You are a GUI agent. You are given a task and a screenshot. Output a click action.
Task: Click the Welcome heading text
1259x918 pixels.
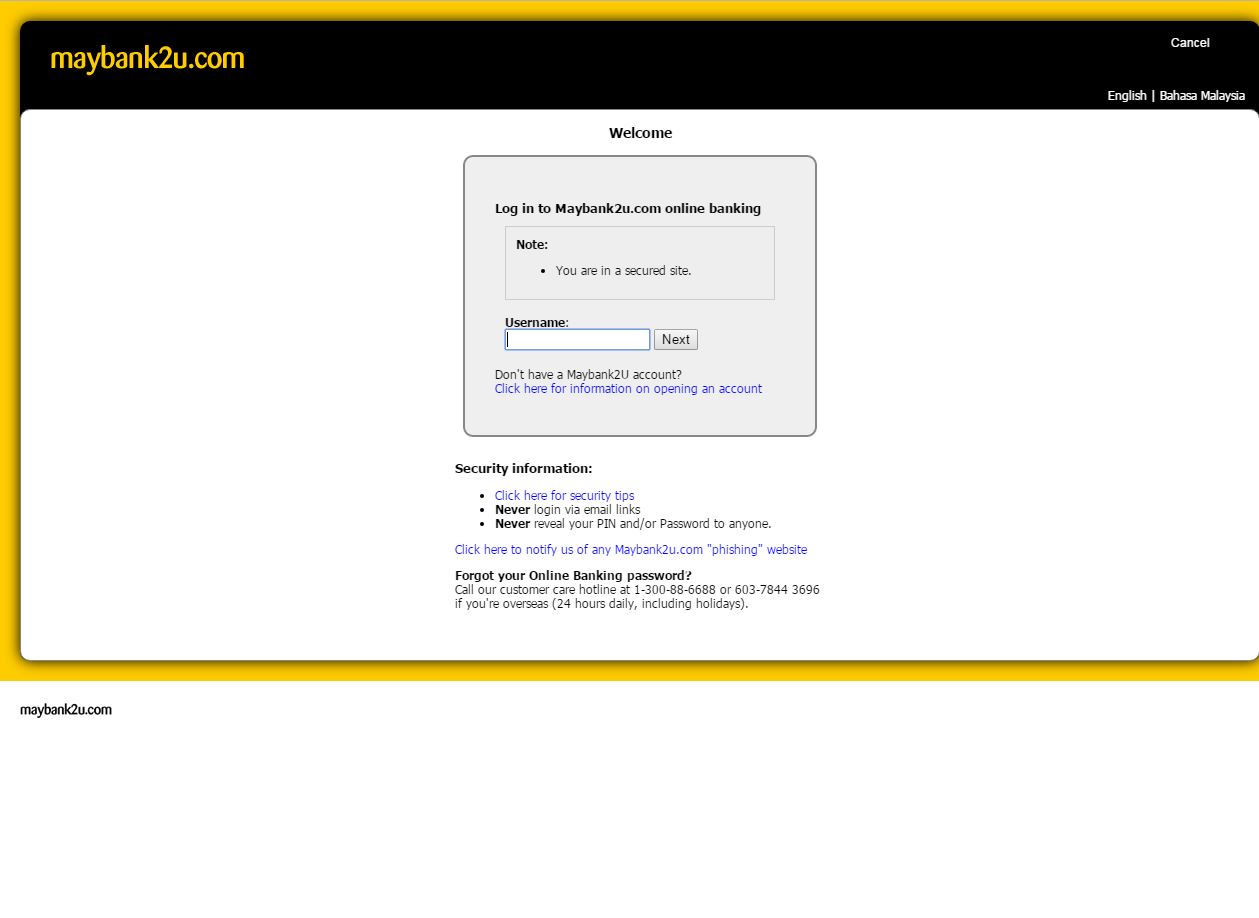tap(640, 133)
